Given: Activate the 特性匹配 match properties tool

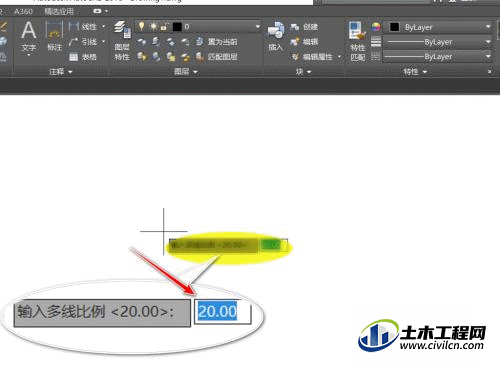Looking at the screenshot, I should [357, 41].
